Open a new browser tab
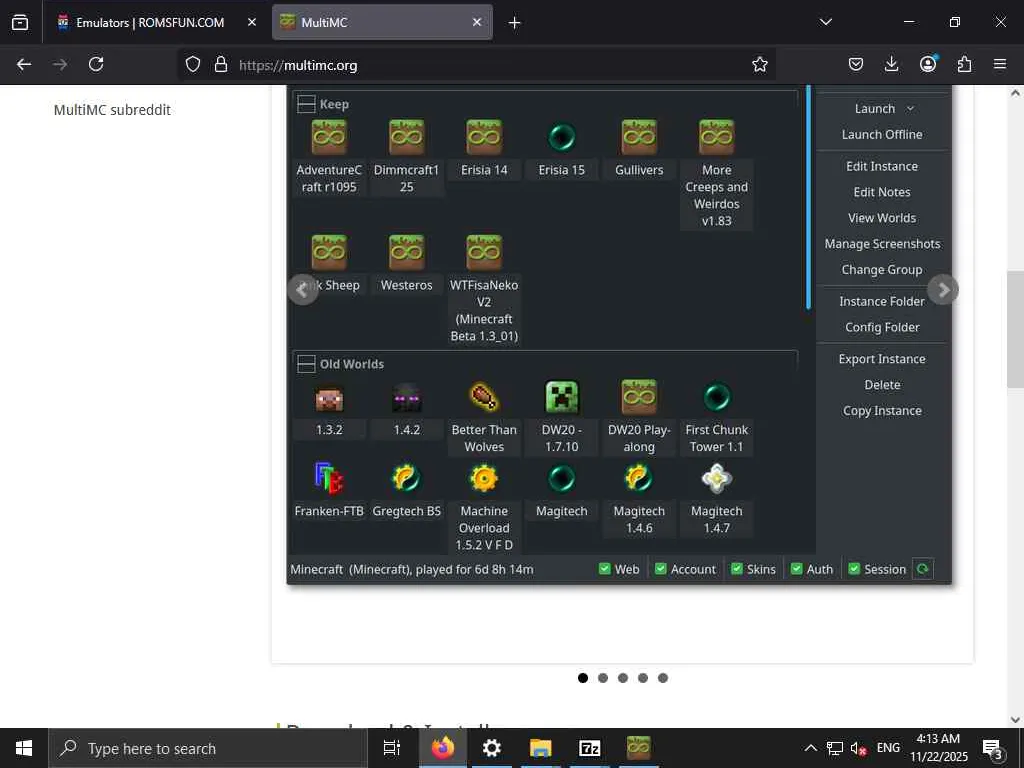The image size is (1024, 768). tap(515, 22)
